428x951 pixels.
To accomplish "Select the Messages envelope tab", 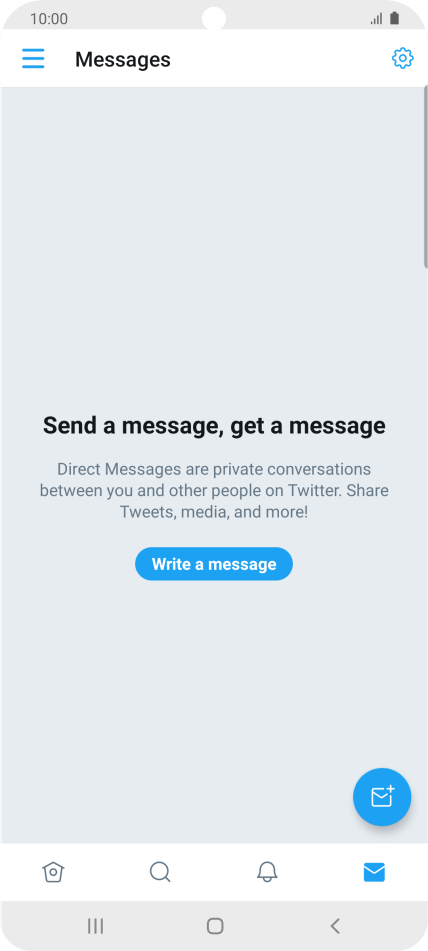I will (374, 872).
